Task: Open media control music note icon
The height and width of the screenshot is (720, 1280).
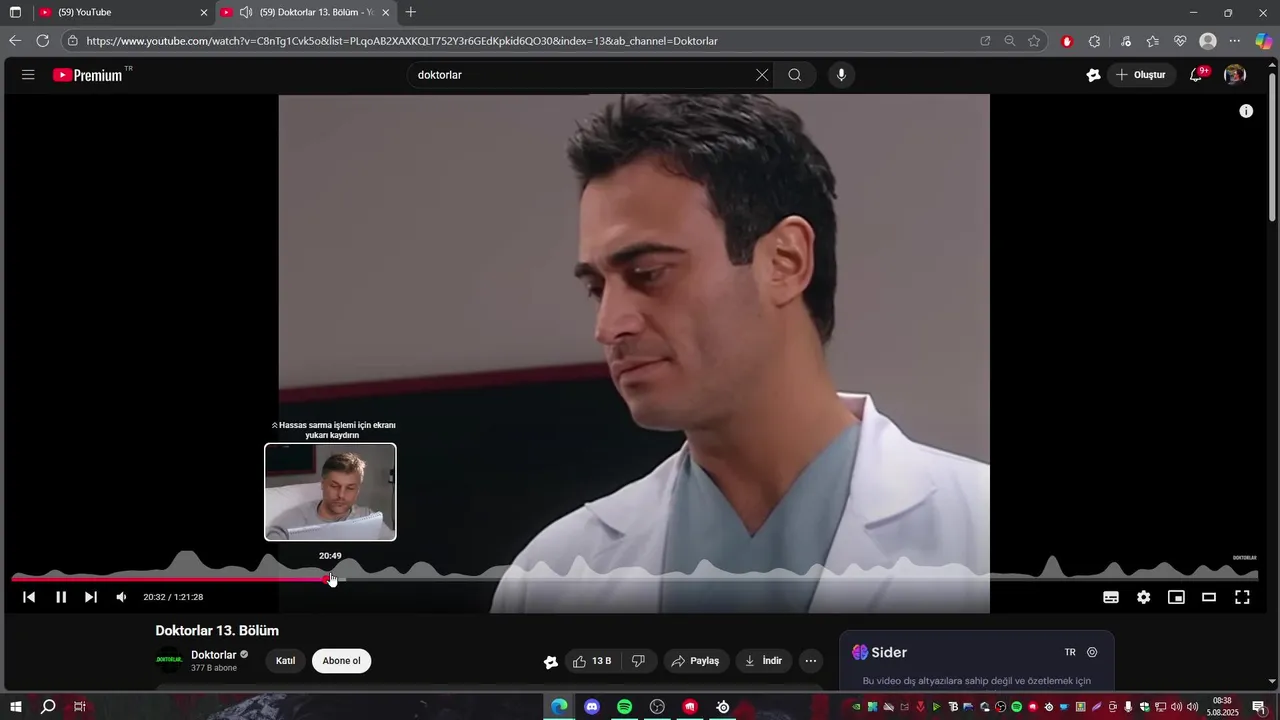Action: click(x=1126, y=41)
